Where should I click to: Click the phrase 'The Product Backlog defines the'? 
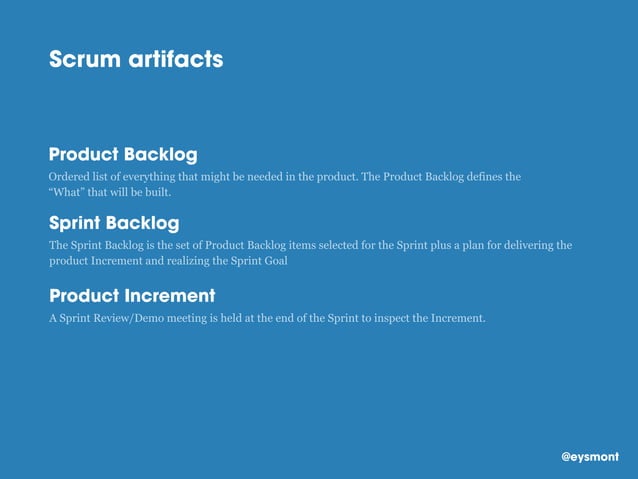[441, 177]
